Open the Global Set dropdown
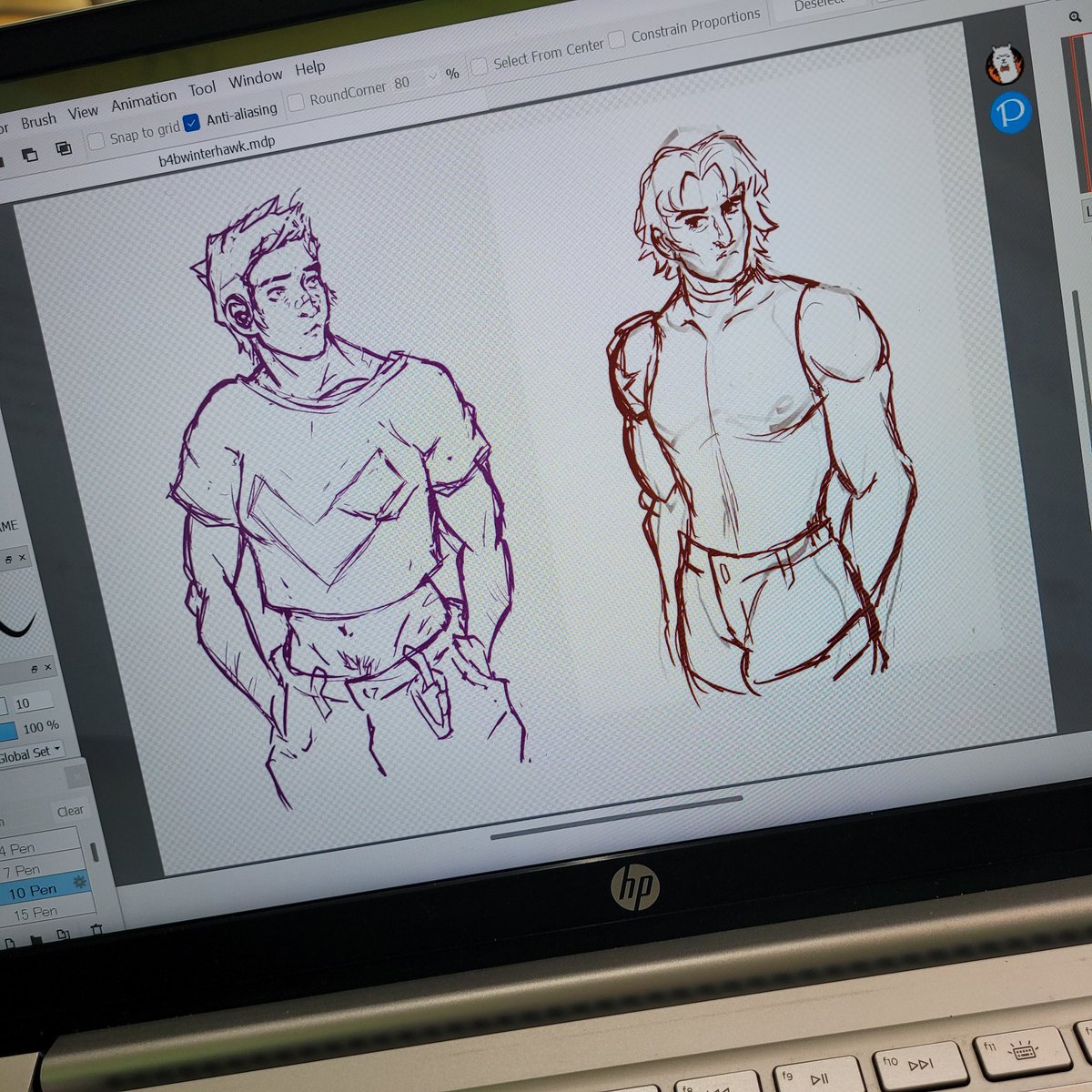Image resolution: width=1092 pixels, height=1092 pixels. click(x=31, y=753)
